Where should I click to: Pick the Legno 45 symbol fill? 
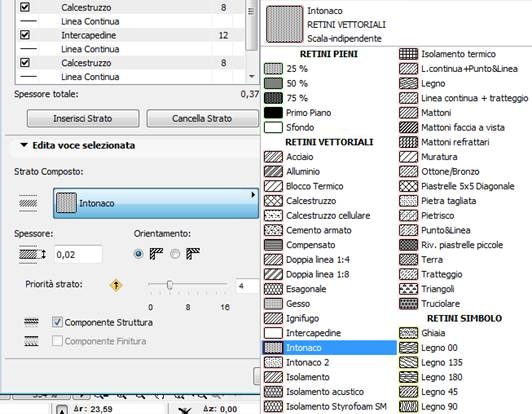pos(408,392)
